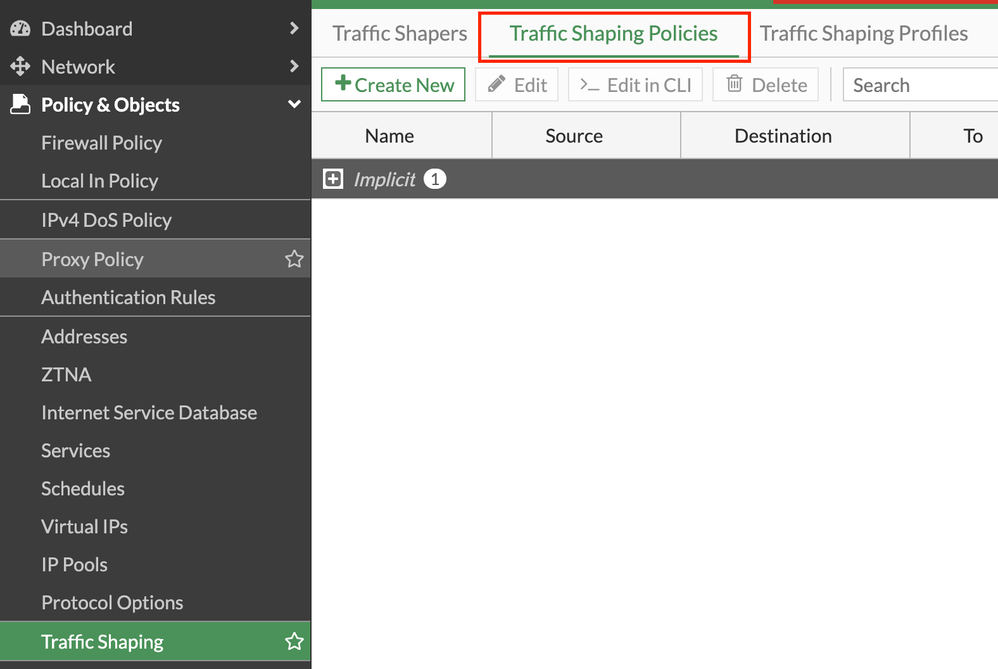The width and height of the screenshot is (998, 669).
Task: Collapse the Policy & Objects section
Action: pyautogui.click(x=294, y=105)
